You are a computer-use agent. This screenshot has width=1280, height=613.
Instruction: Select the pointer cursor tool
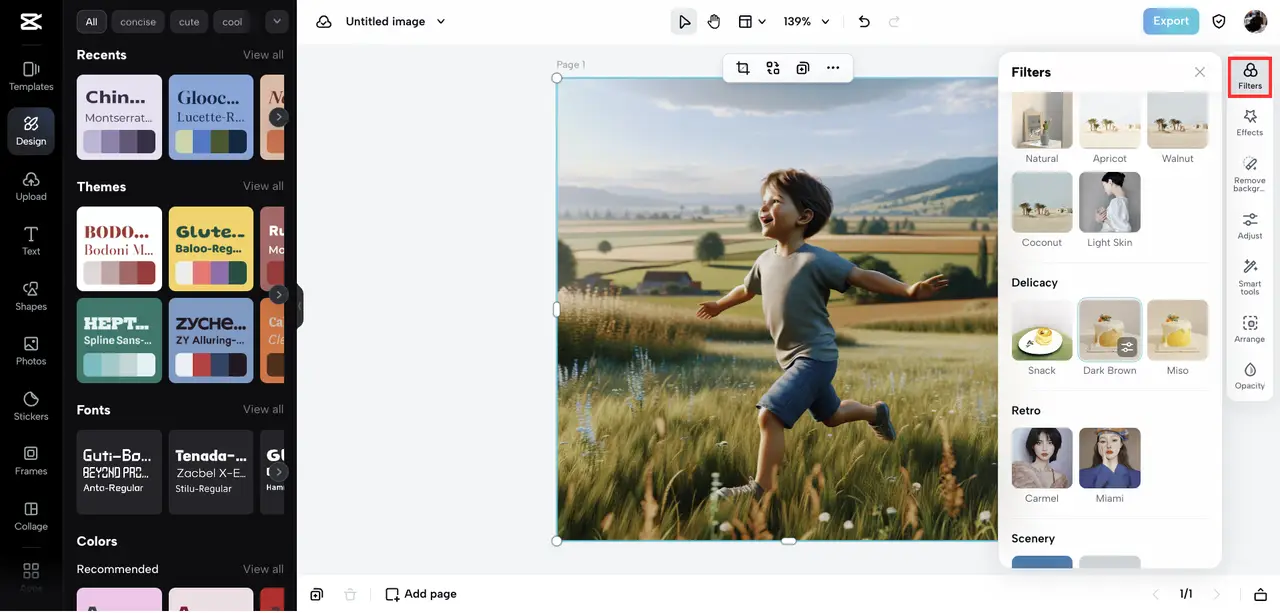(x=684, y=21)
